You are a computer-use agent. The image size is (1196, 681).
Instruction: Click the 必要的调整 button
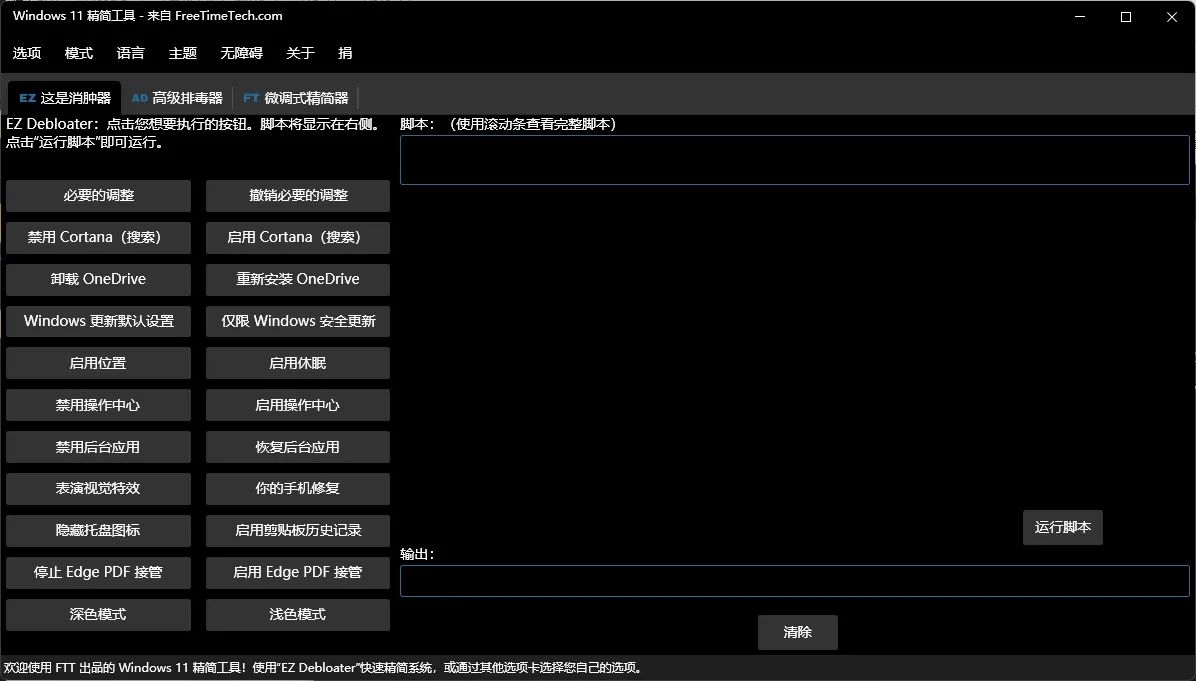point(98,196)
